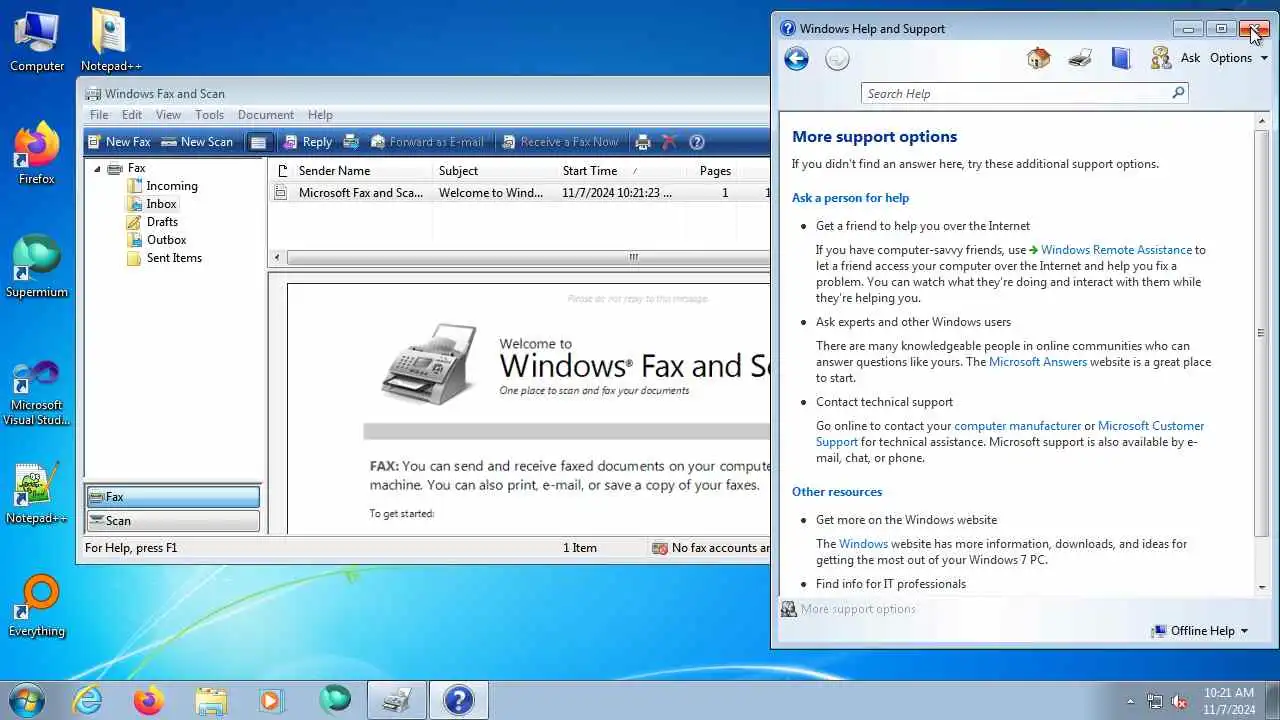Open the Options dropdown in Help
This screenshot has width=1280, height=720.
click(x=1238, y=58)
